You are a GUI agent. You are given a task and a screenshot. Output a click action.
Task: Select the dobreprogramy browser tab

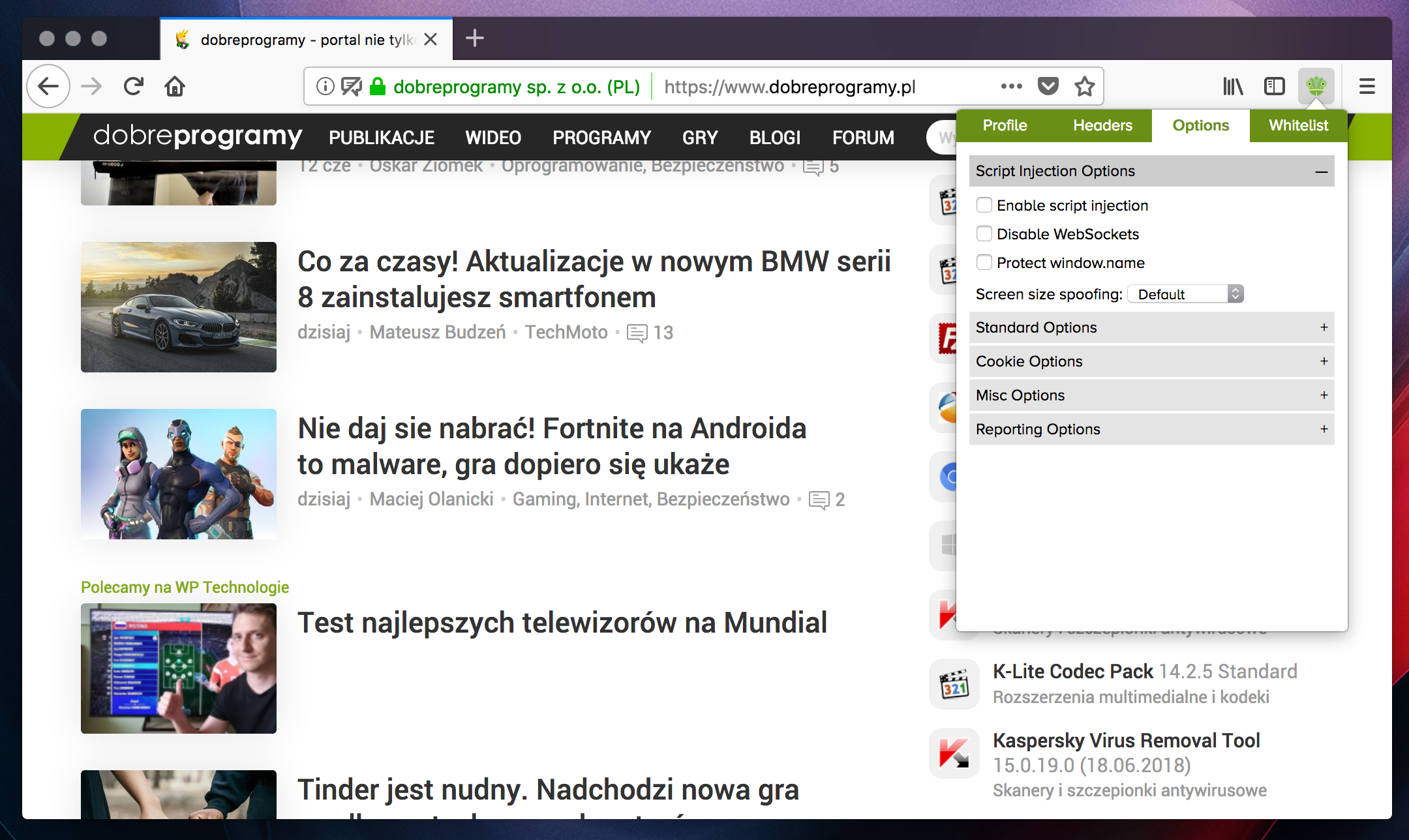pyautogui.click(x=307, y=39)
